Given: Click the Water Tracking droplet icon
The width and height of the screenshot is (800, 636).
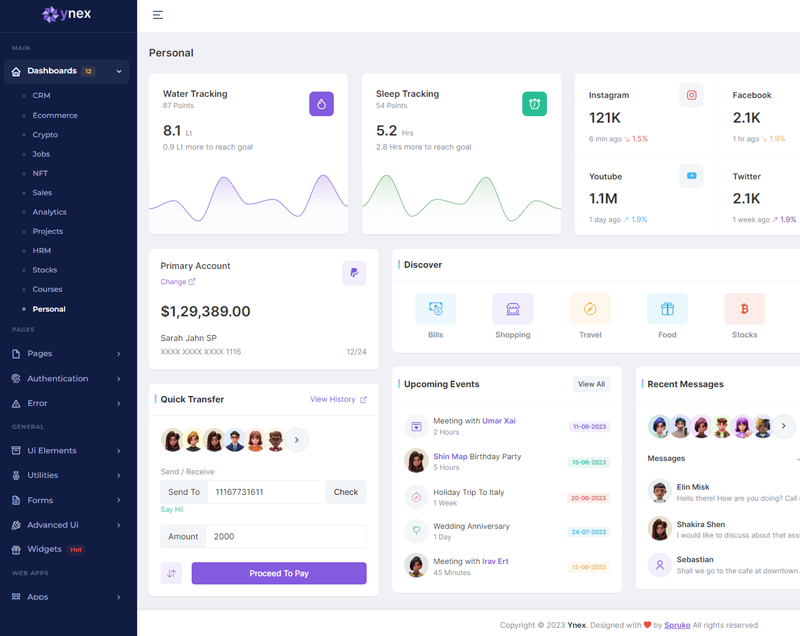Looking at the screenshot, I should pyautogui.click(x=321, y=103).
